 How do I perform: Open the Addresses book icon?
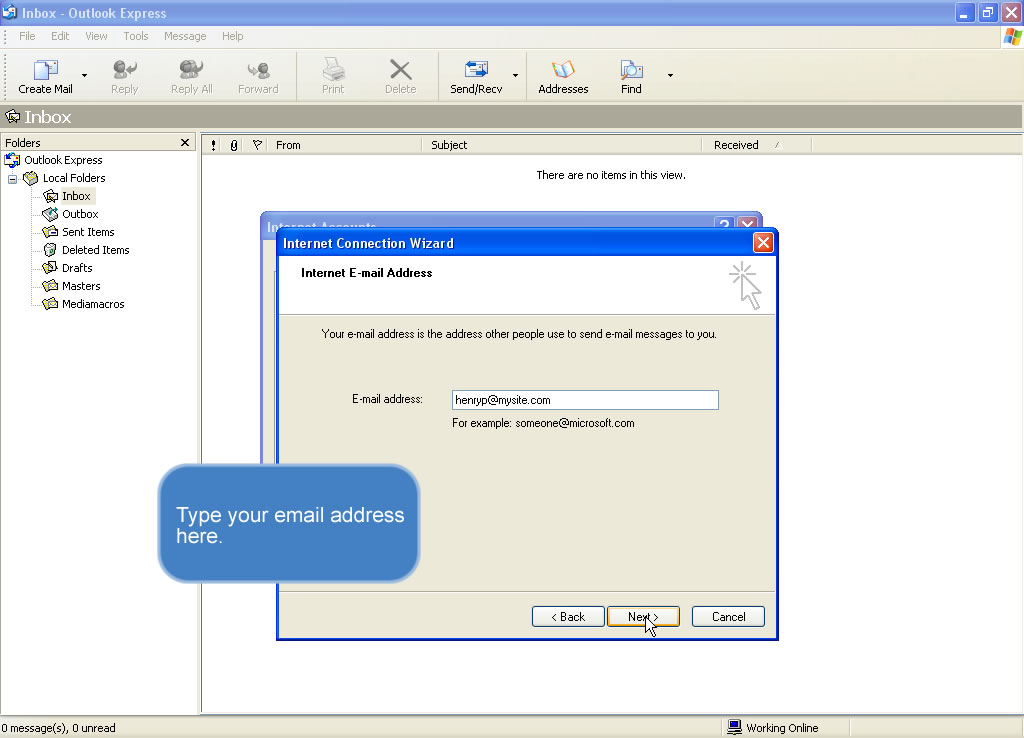pyautogui.click(x=563, y=70)
